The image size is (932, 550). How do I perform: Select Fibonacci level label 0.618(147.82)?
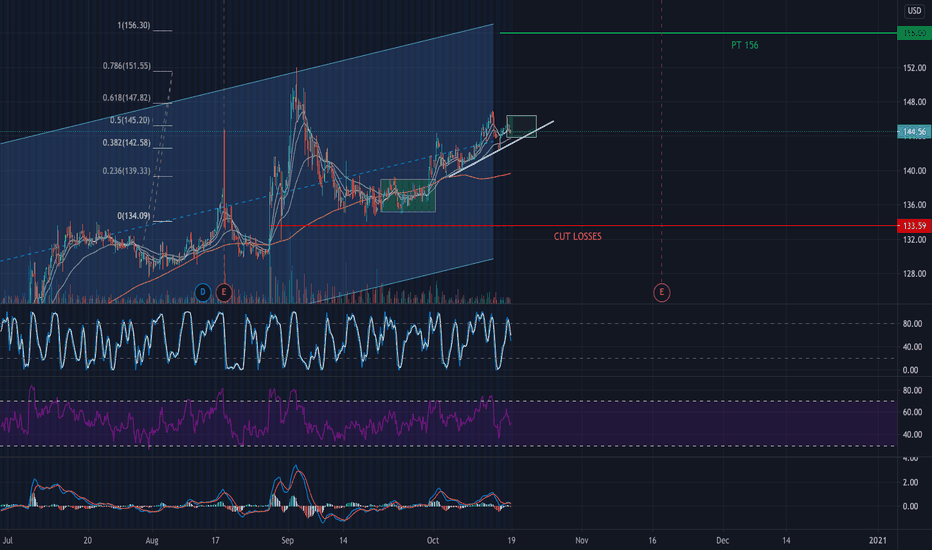point(127,98)
